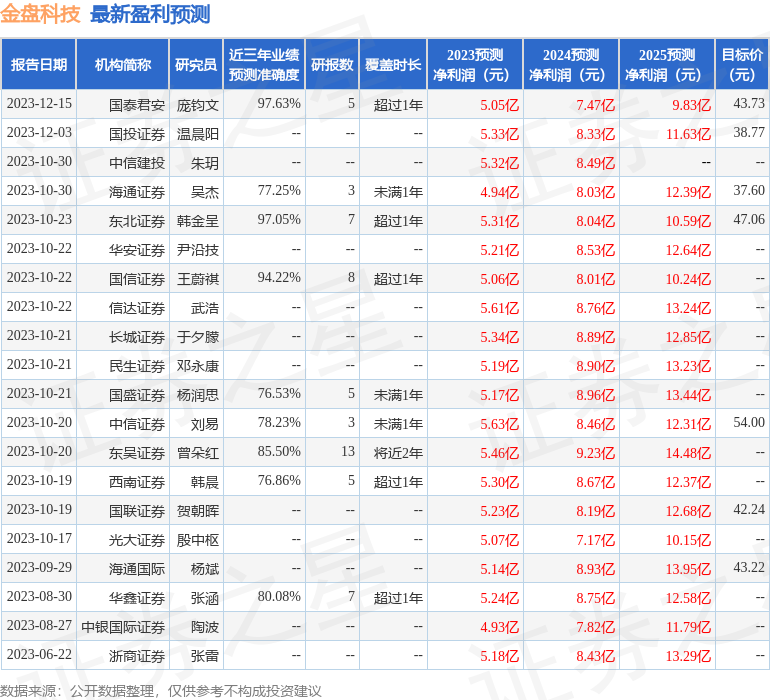Click analyst name 庞钧文
Viewport: 770px width, 700px height.
(x=197, y=105)
